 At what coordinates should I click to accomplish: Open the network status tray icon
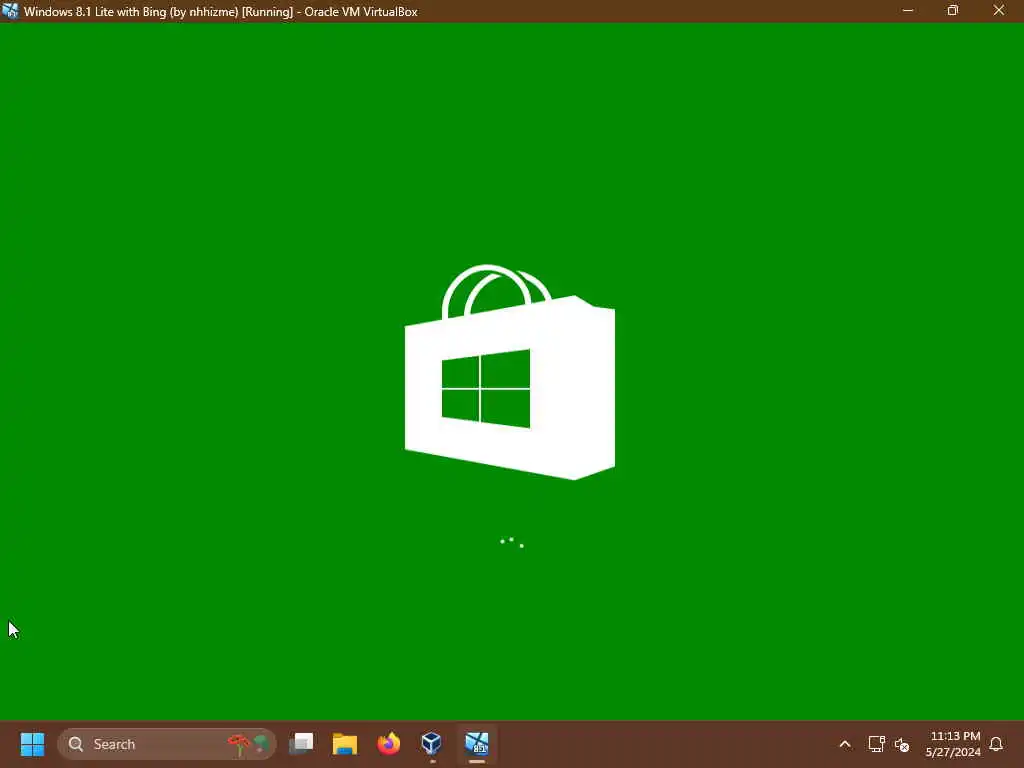click(x=876, y=744)
